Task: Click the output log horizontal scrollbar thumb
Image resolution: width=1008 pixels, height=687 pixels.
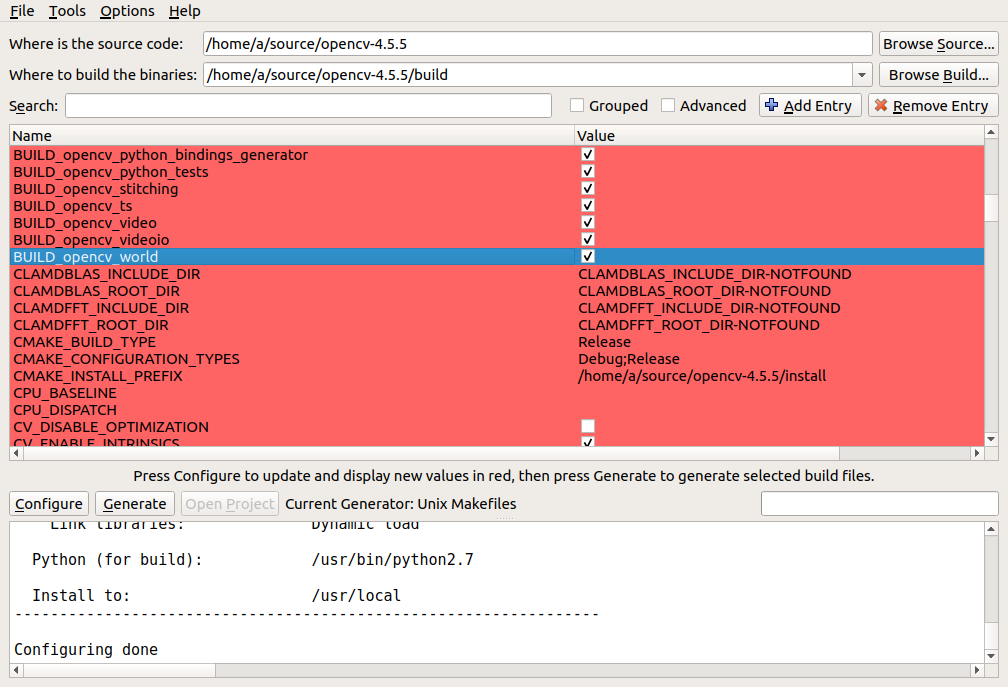Action: point(119,670)
